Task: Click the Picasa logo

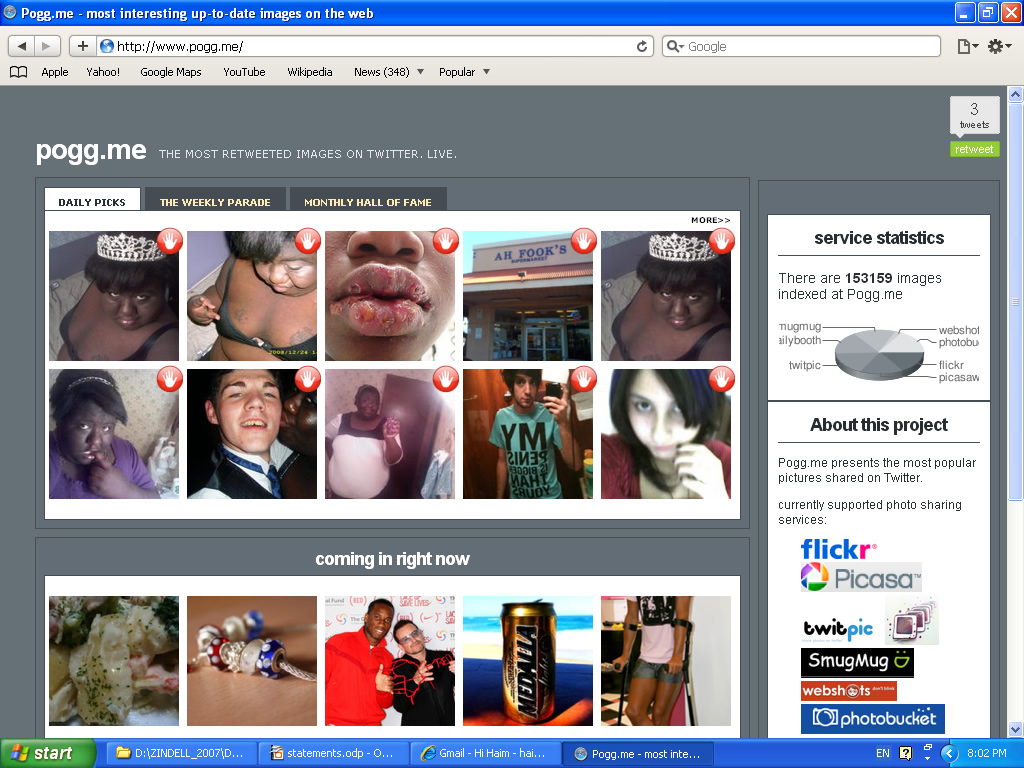Action: pyautogui.click(x=861, y=577)
